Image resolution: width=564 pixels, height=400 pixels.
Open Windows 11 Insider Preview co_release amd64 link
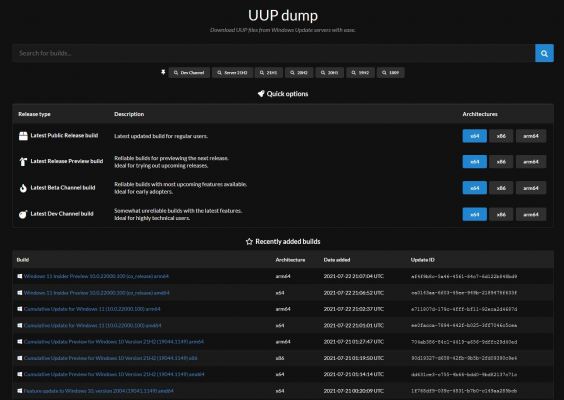click(x=96, y=293)
